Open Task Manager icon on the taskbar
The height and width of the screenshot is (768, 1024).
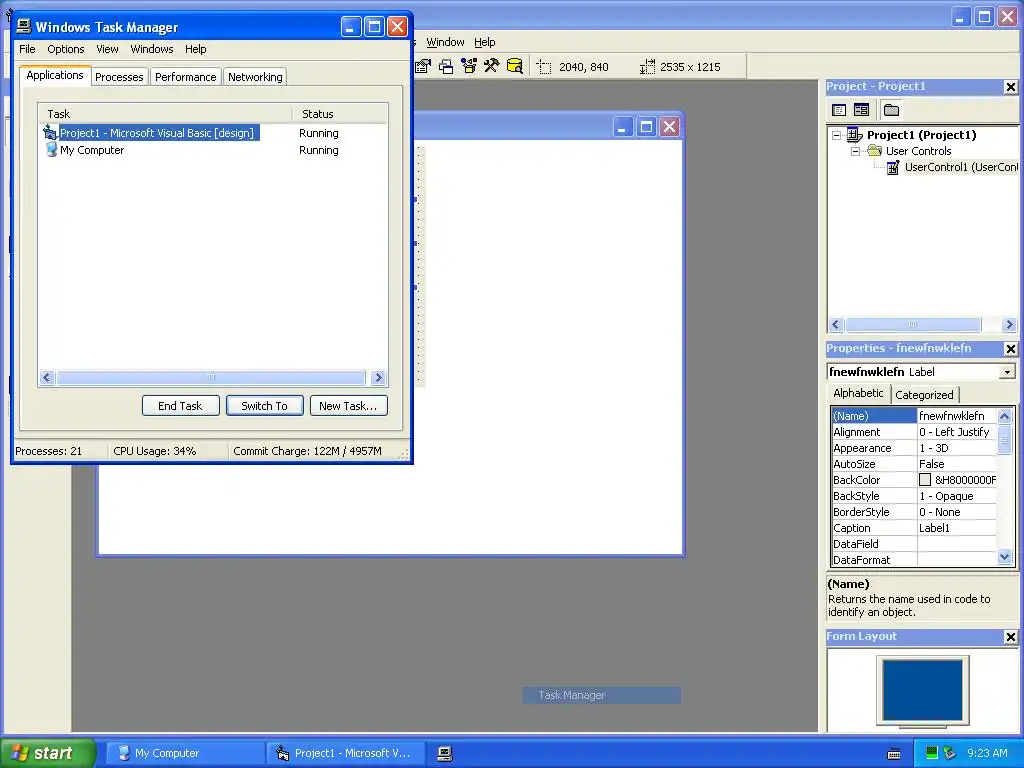tap(445, 753)
